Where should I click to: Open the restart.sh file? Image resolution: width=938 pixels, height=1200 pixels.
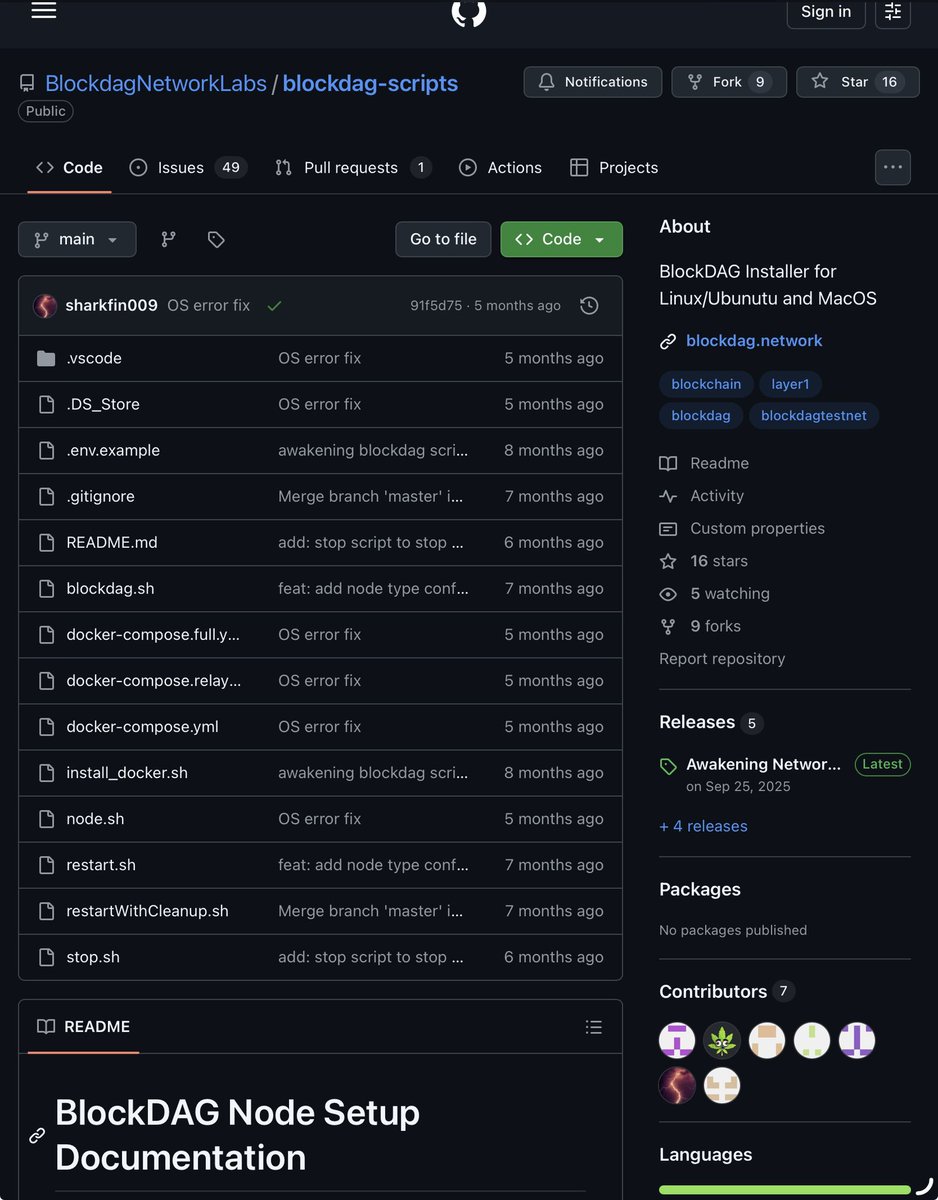101,864
